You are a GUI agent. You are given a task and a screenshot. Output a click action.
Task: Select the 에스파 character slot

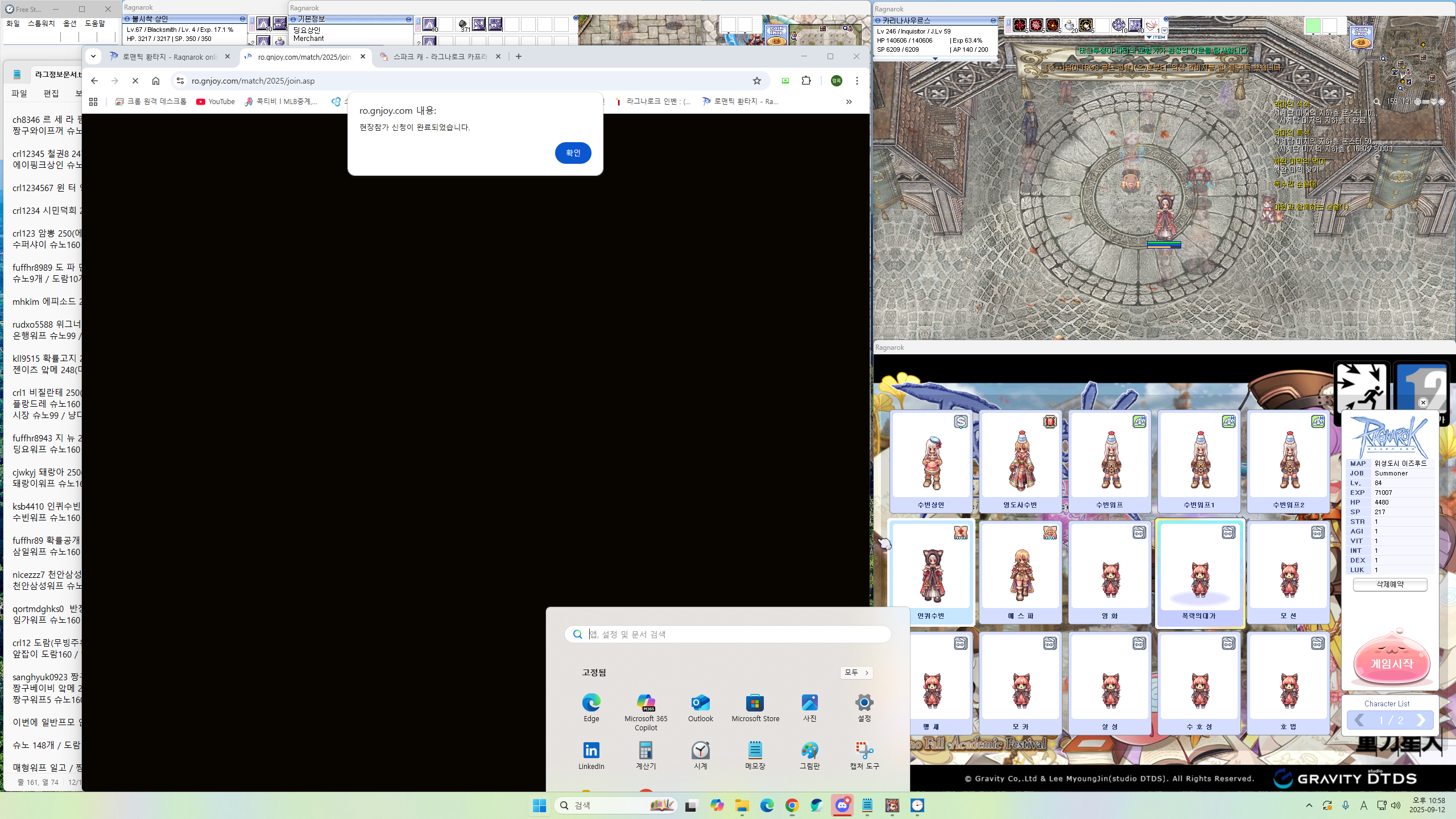point(1020,572)
